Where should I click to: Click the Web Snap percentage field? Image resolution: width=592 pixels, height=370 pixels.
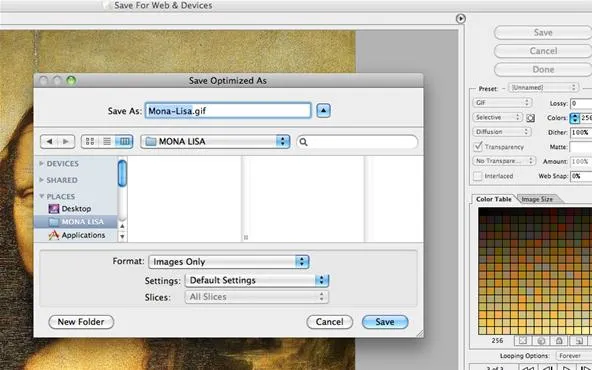[x=581, y=176]
